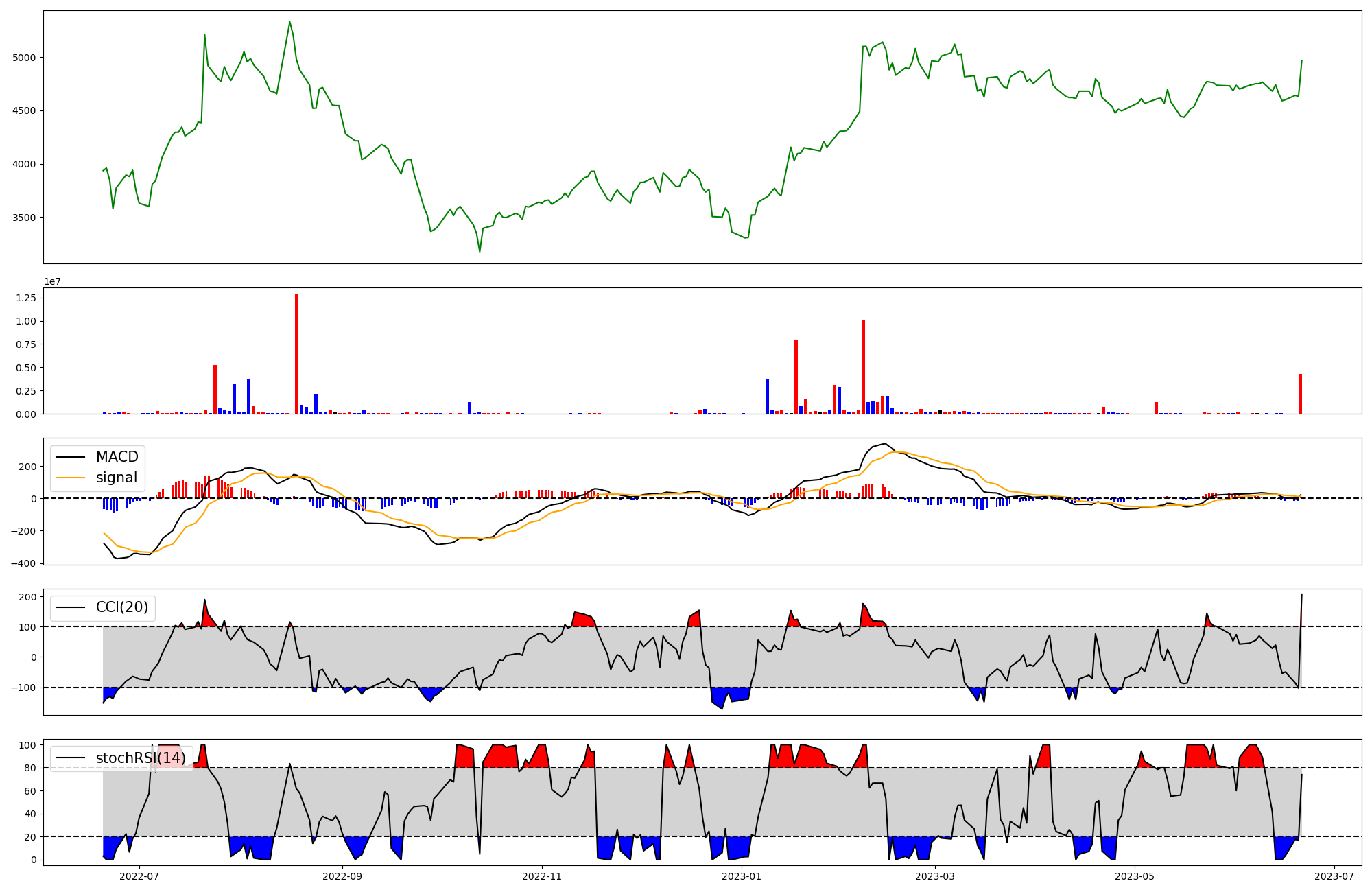Image resolution: width=1372 pixels, height=892 pixels.
Task: Click the 2022-07 x-axis date label
Action: [x=139, y=876]
